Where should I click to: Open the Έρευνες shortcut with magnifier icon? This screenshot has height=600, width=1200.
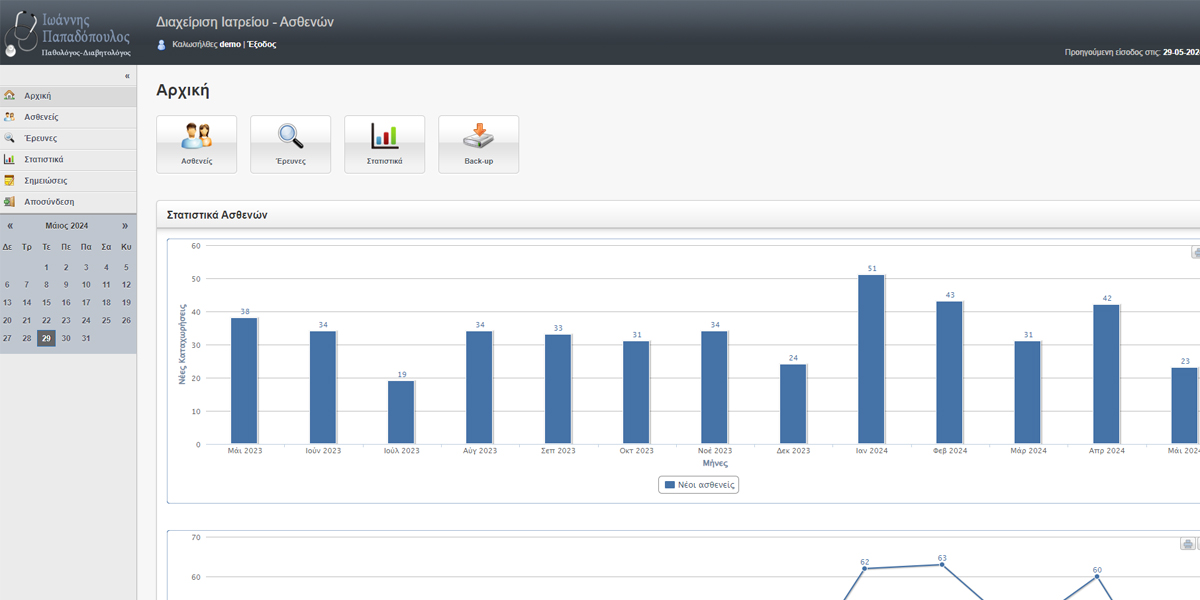point(290,144)
